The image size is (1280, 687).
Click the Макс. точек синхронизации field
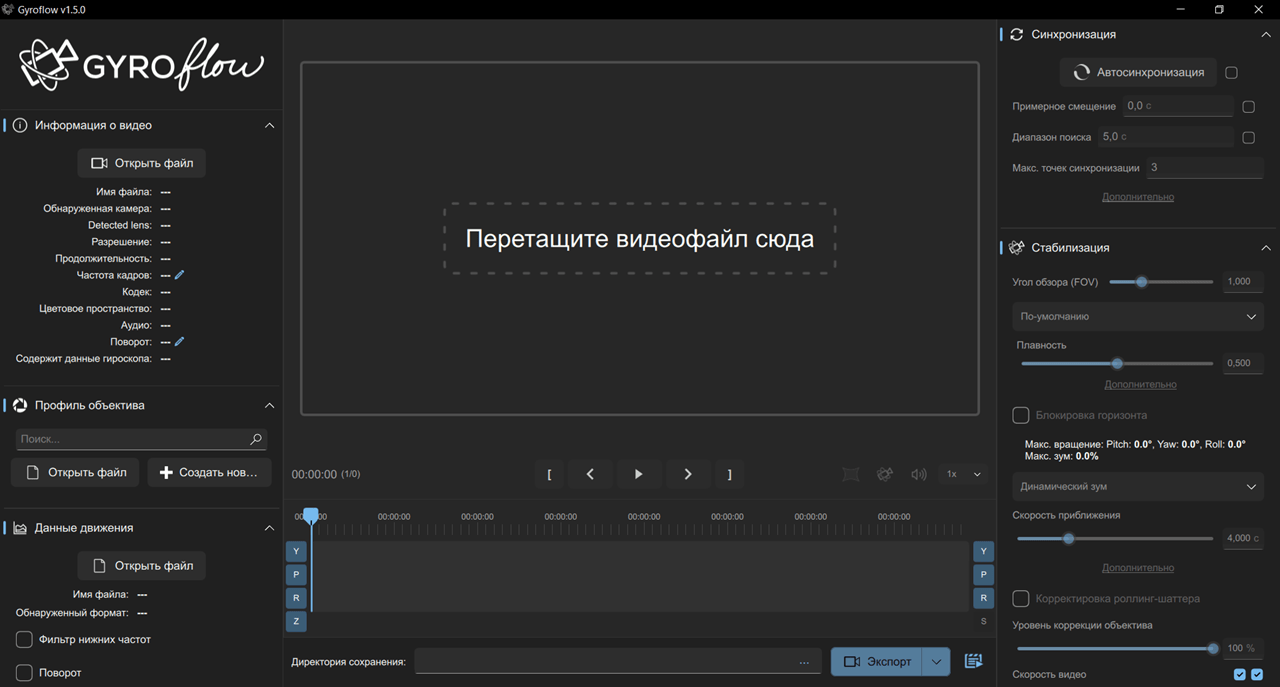pos(1204,168)
